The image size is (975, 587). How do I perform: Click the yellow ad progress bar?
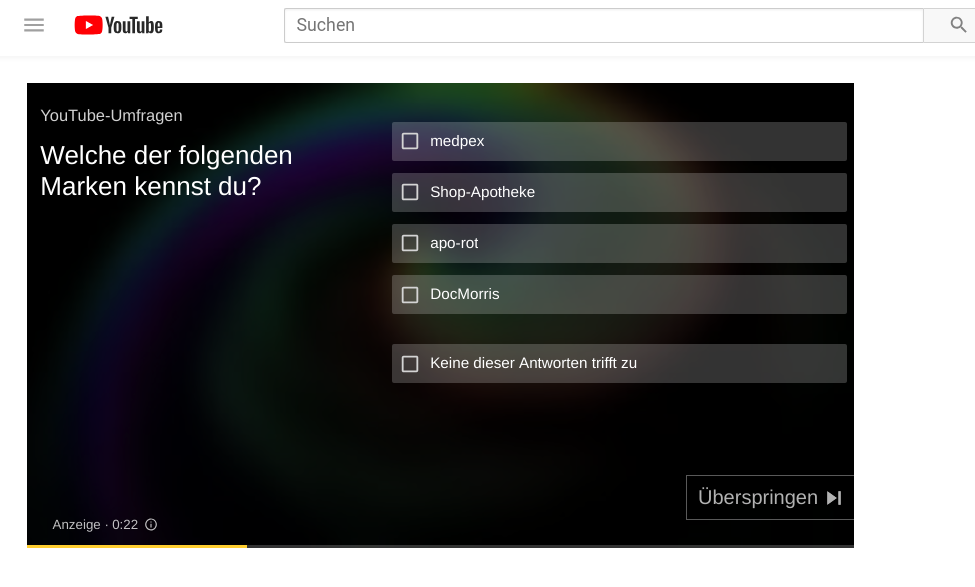[137, 546]
